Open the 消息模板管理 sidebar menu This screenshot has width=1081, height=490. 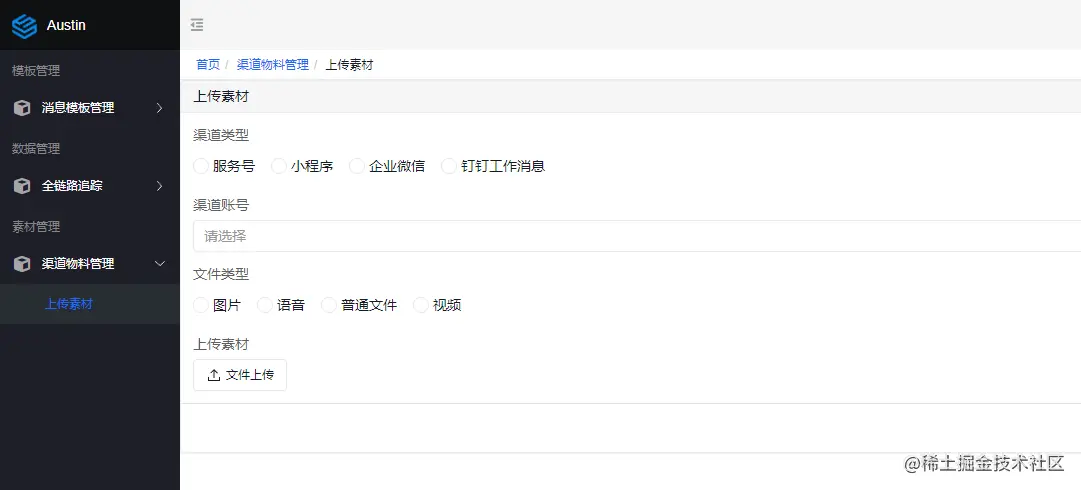90,108
